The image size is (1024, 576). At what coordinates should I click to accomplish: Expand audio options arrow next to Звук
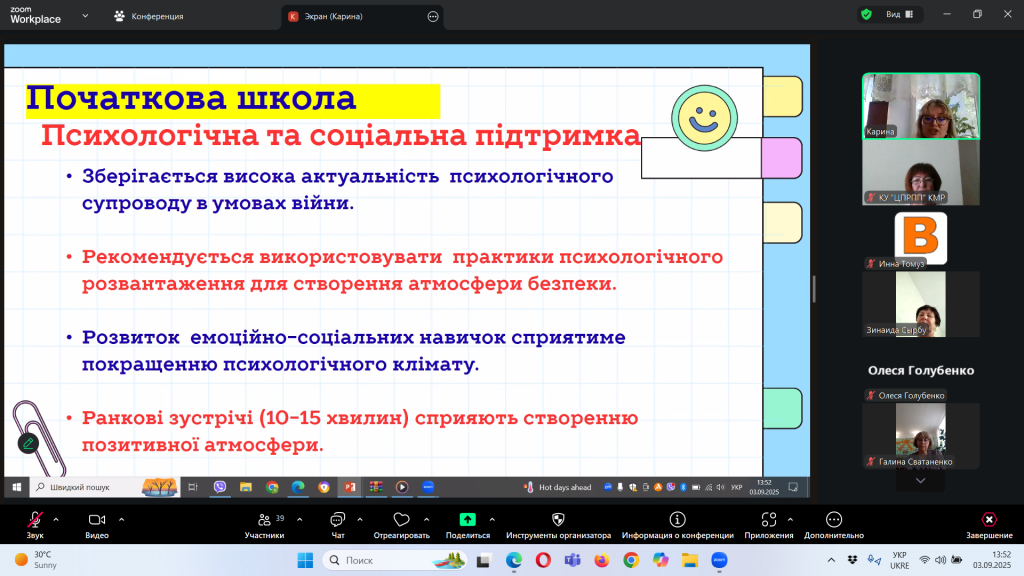point(56,519)
